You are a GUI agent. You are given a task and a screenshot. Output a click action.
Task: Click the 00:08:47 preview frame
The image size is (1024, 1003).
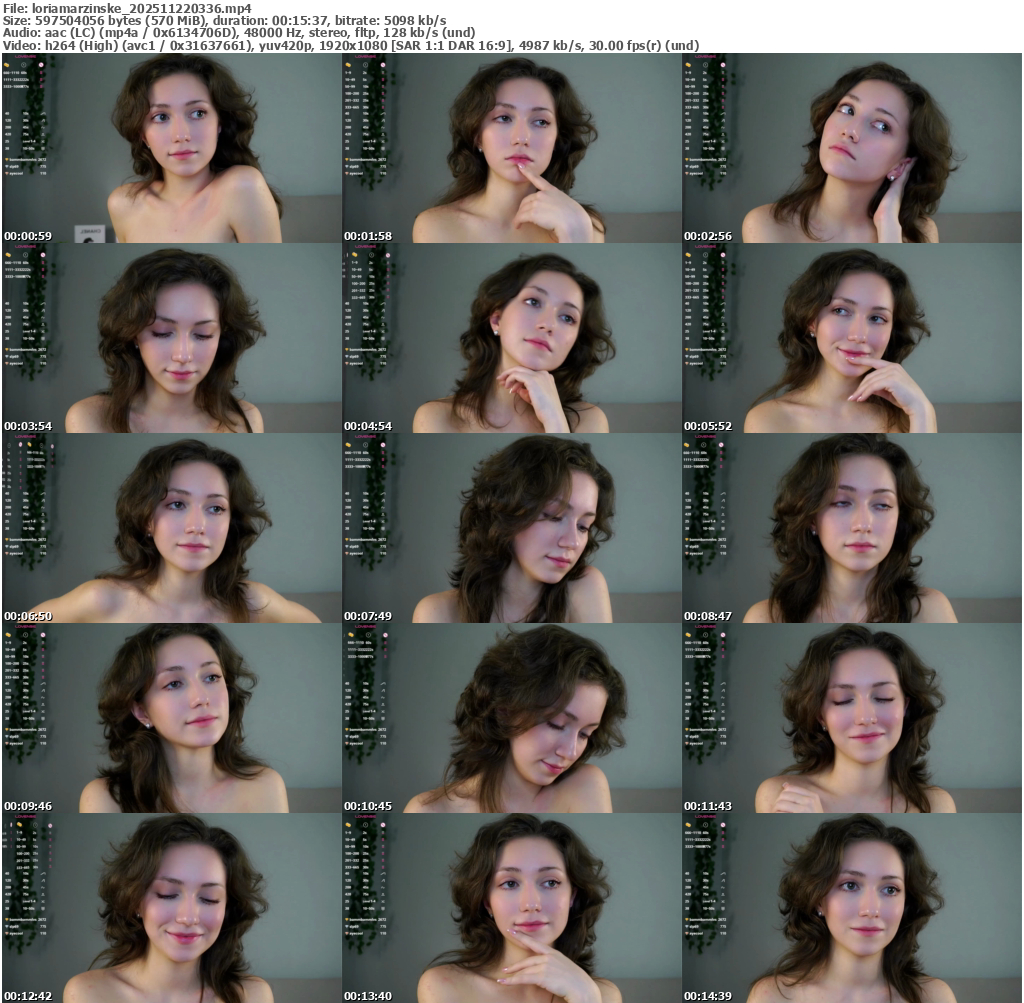click(x=852, y=528)
